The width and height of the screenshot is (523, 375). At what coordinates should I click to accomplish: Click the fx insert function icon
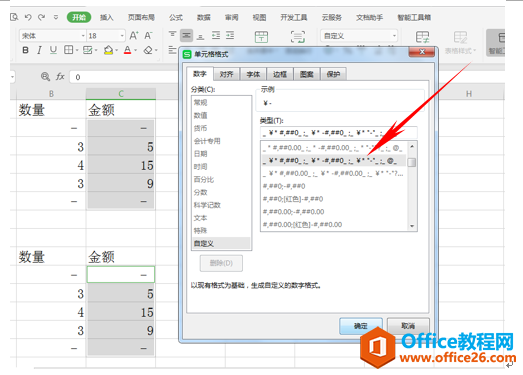pos(60,77)
